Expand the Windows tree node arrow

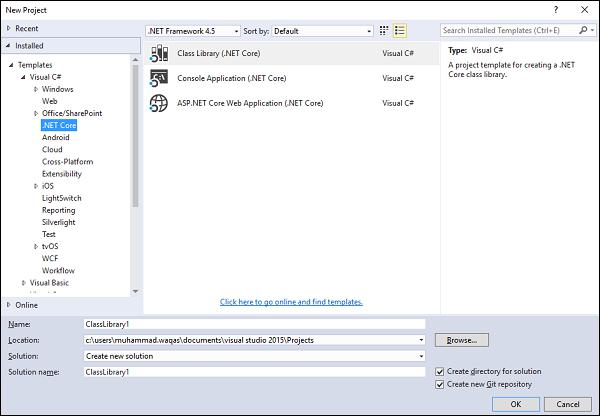click(x=36, y=89)
